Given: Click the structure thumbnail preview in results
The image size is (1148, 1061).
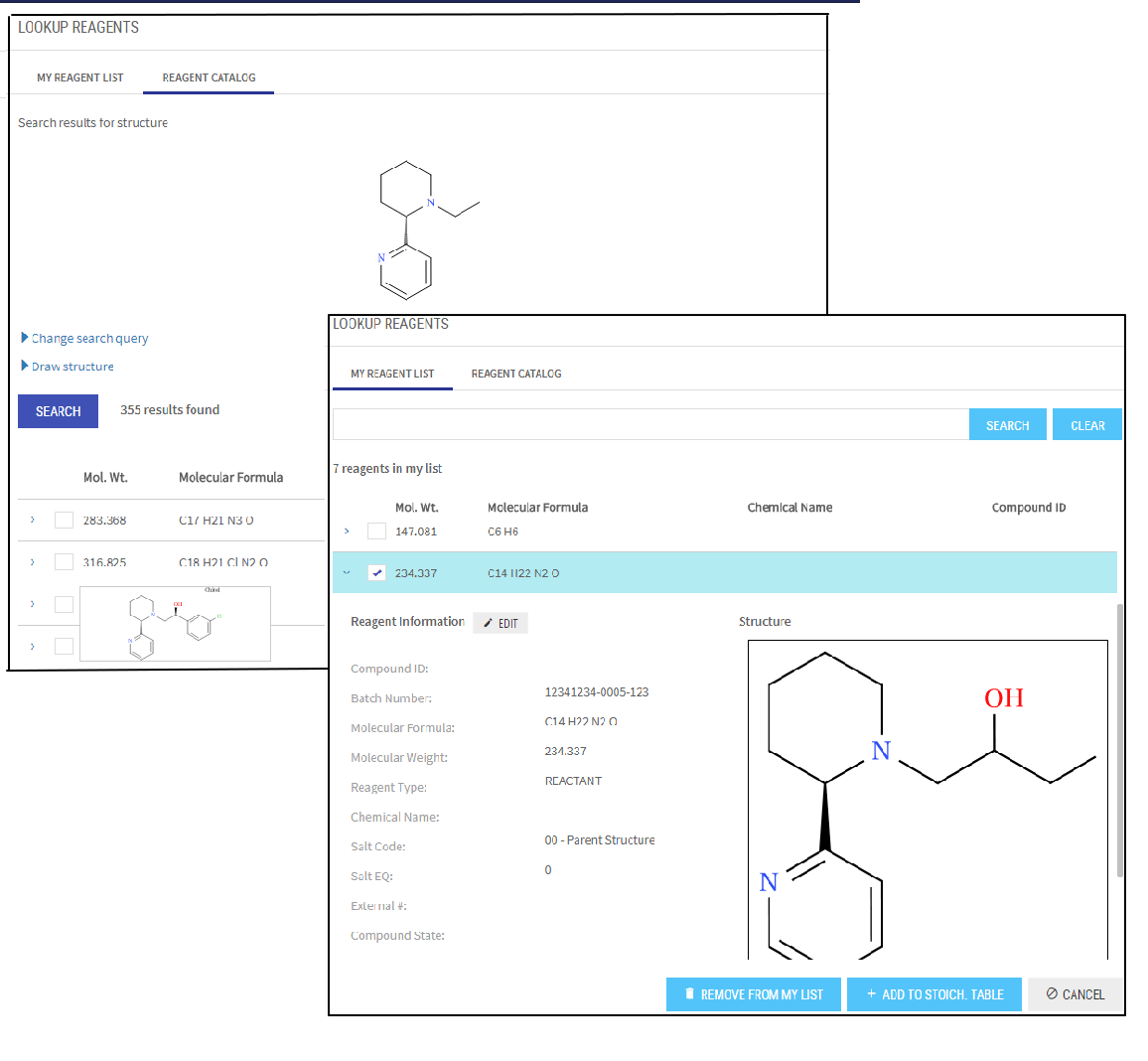Looking at the screenshot, I should 175,624.
